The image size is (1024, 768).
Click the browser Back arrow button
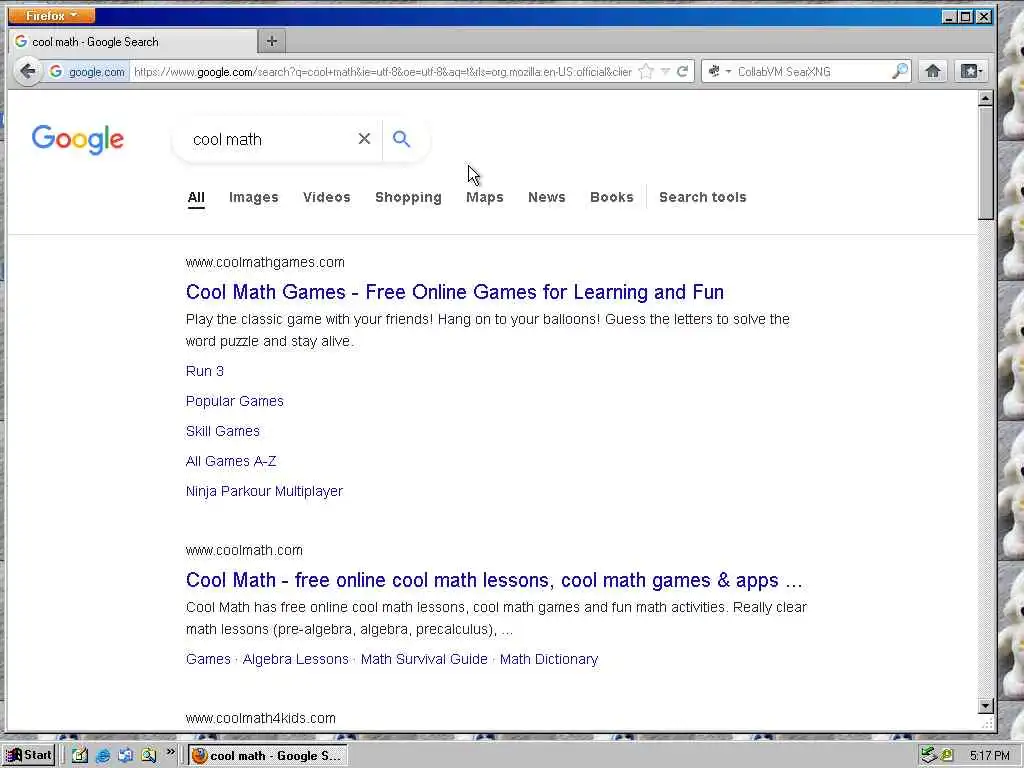click(27, 71)
